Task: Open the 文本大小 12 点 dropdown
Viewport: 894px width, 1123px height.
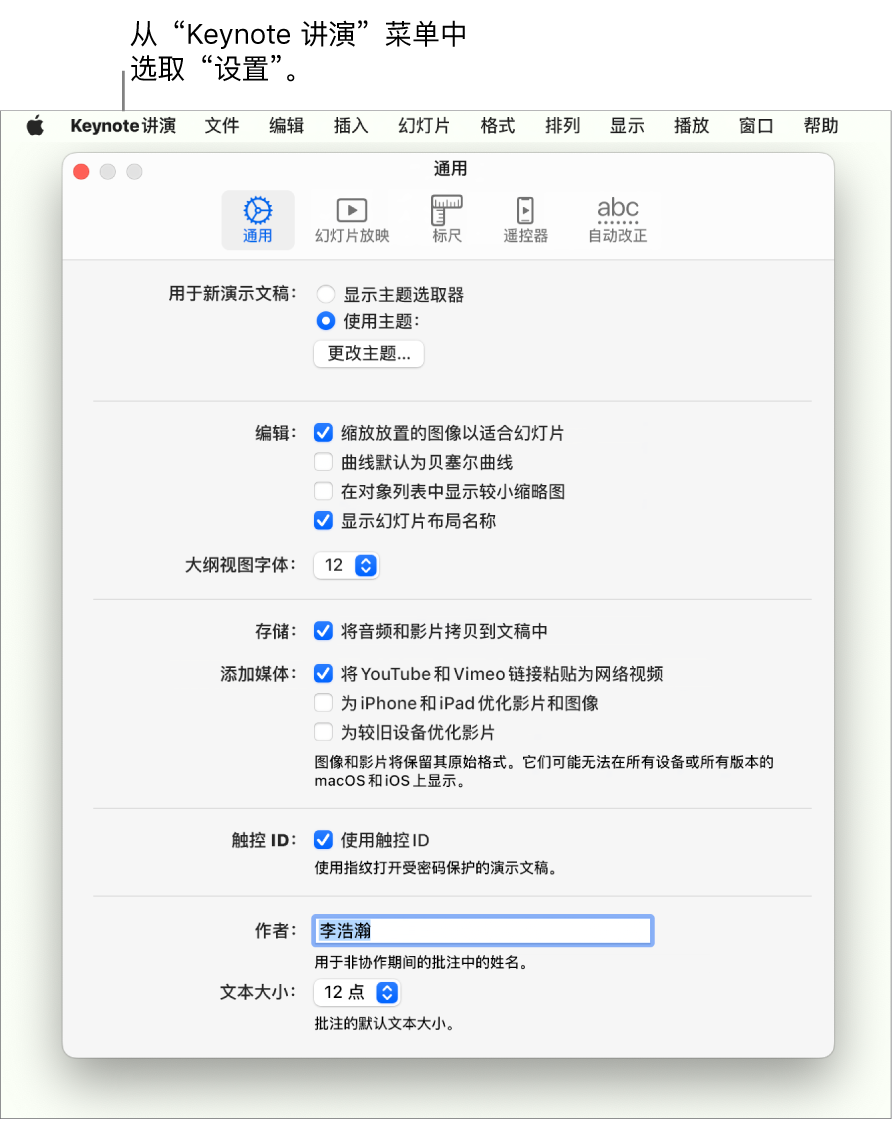Action: click(x=357, y=992)
